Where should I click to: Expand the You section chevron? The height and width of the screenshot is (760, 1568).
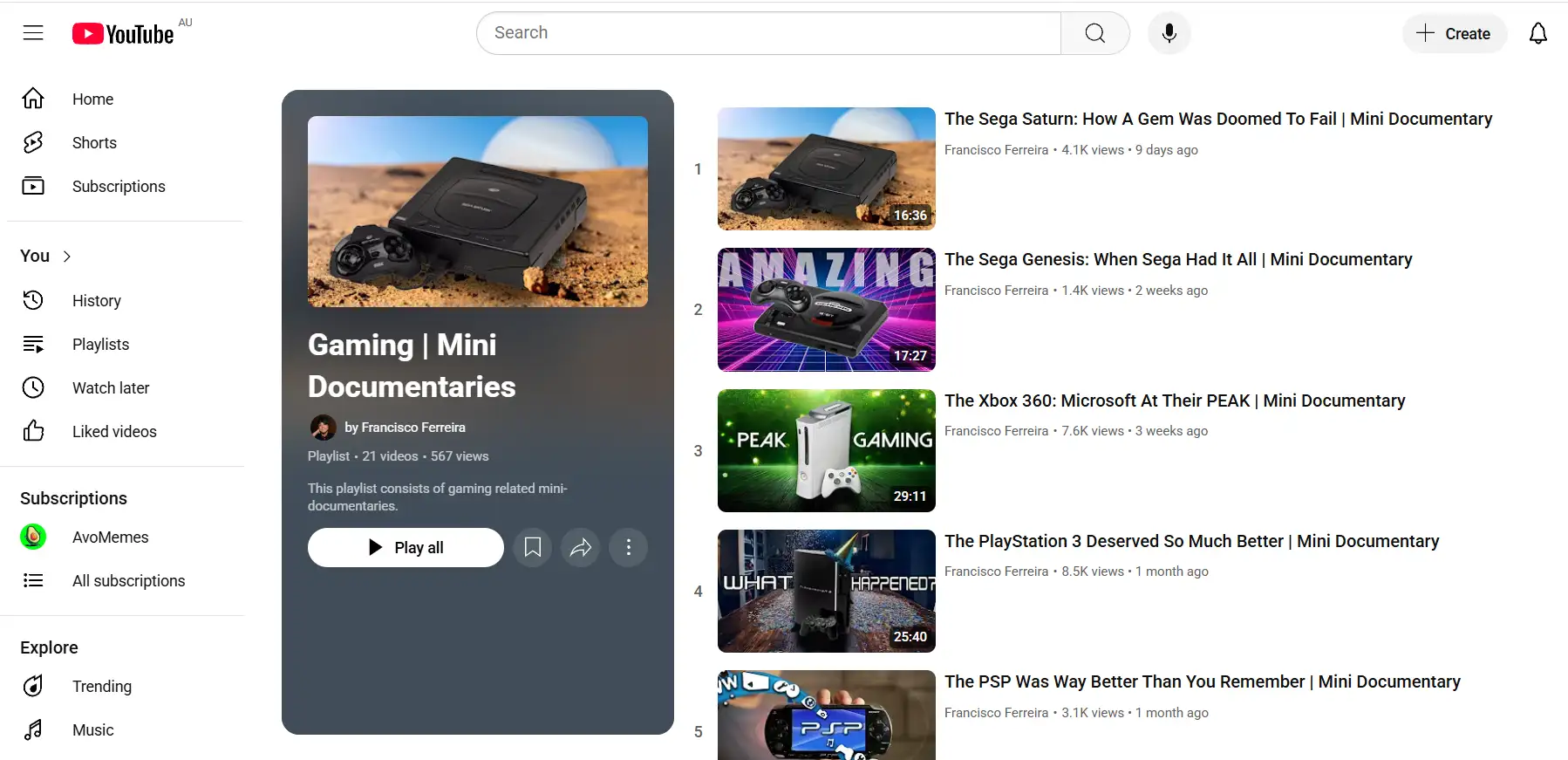67,257
